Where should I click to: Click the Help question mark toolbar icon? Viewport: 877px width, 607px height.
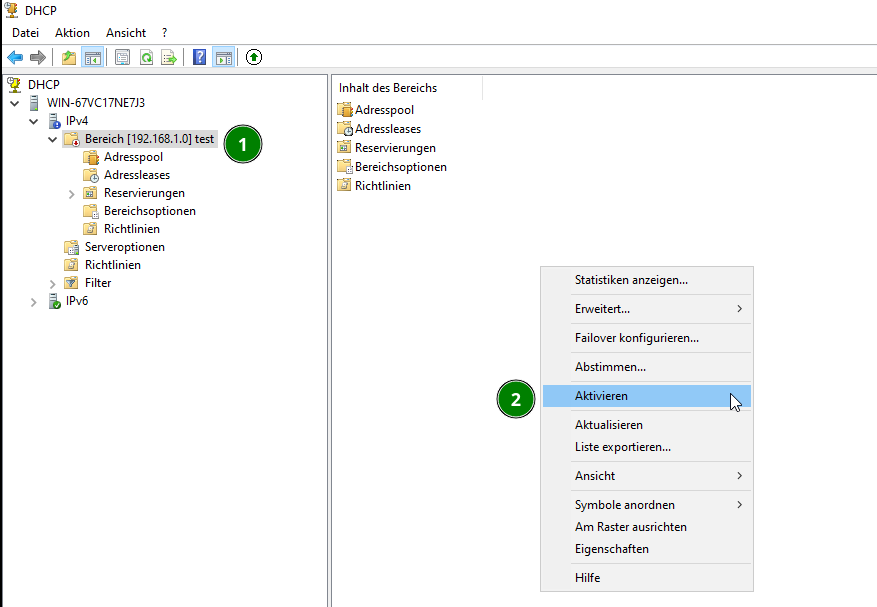(x=198, y=57)
